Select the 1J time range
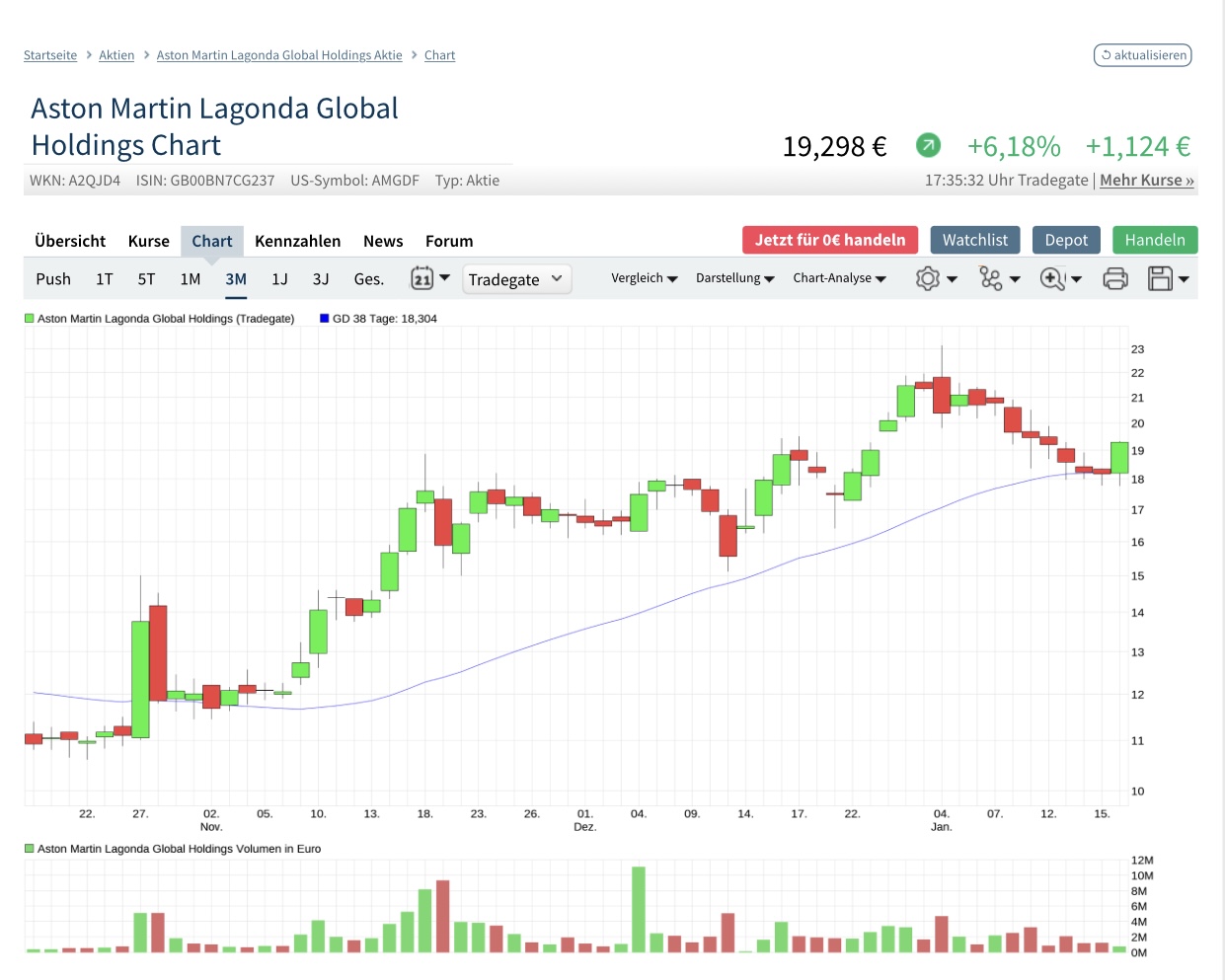 [x=280, y=279]
